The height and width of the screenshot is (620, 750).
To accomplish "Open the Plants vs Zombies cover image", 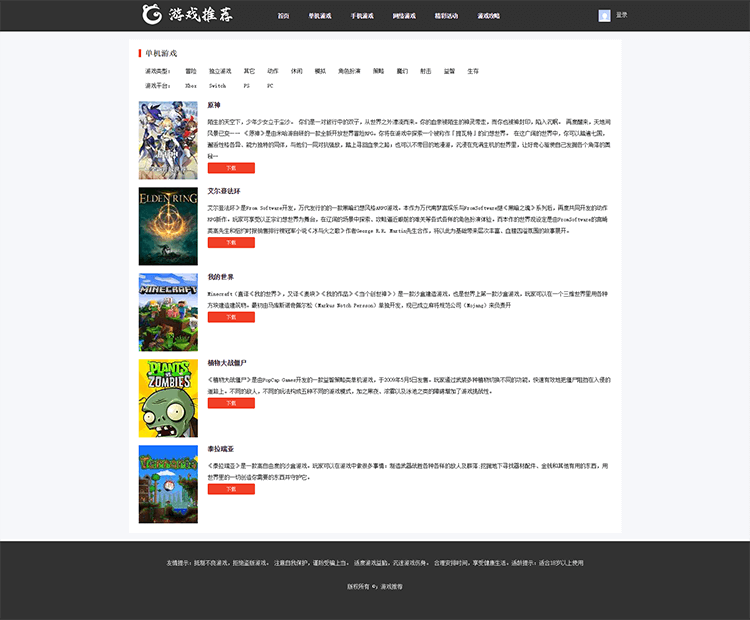I will (x=168, y=398).
